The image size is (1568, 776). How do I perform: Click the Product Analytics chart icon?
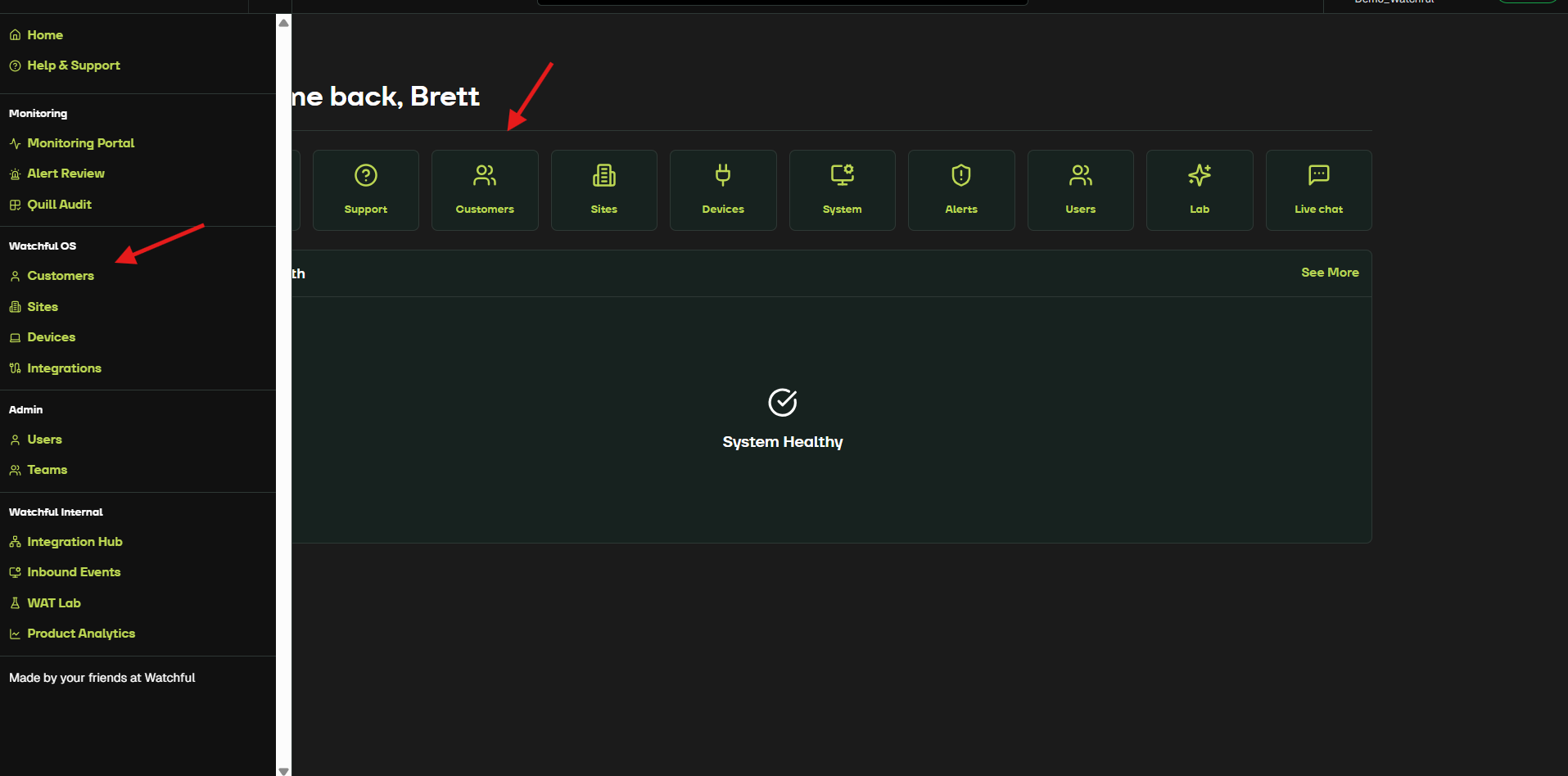click(15, 634)
